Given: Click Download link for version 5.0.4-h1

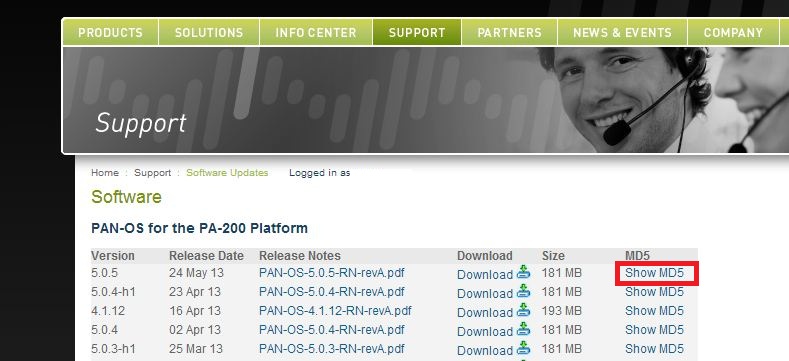Looking at the screenshot, I should coord(485,294).
